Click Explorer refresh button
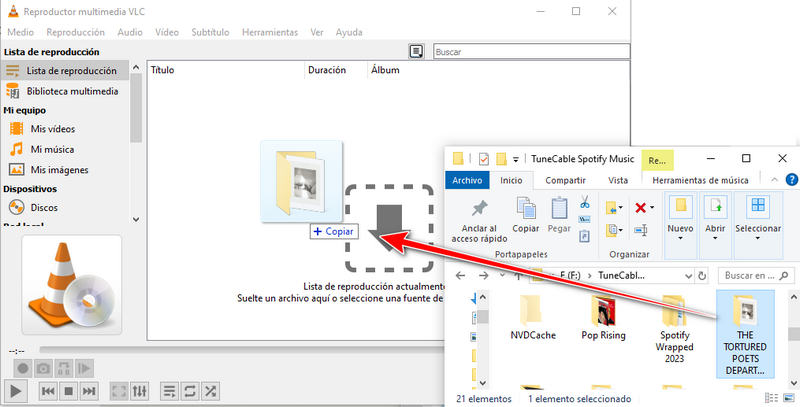This screenshot has height=407, width=800. point(702,276)
